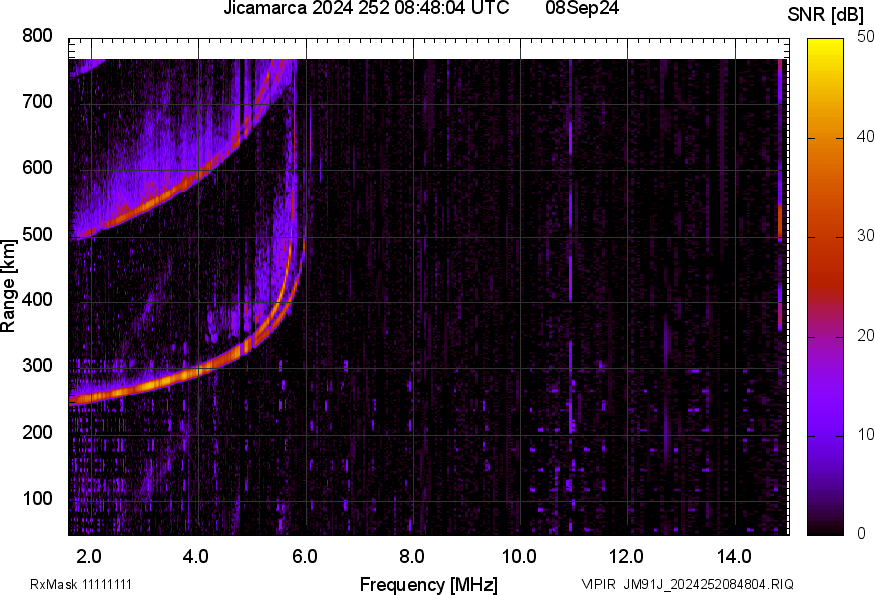The width and height of the screenshot is (874, 595).
Task: Click the colorbar tick label '0'
Action: (862, 534)
